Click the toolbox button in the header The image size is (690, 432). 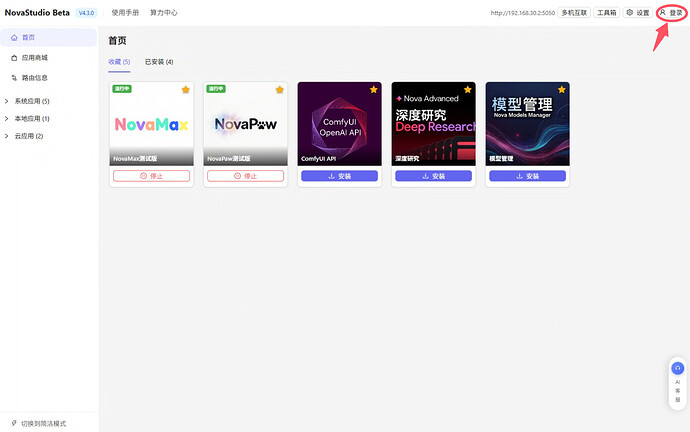tap(606, 13)
